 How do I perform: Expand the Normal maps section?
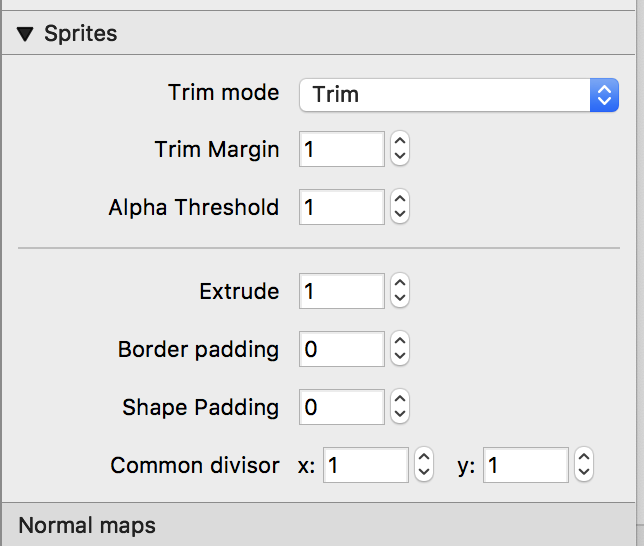click(x=87, y=525)
